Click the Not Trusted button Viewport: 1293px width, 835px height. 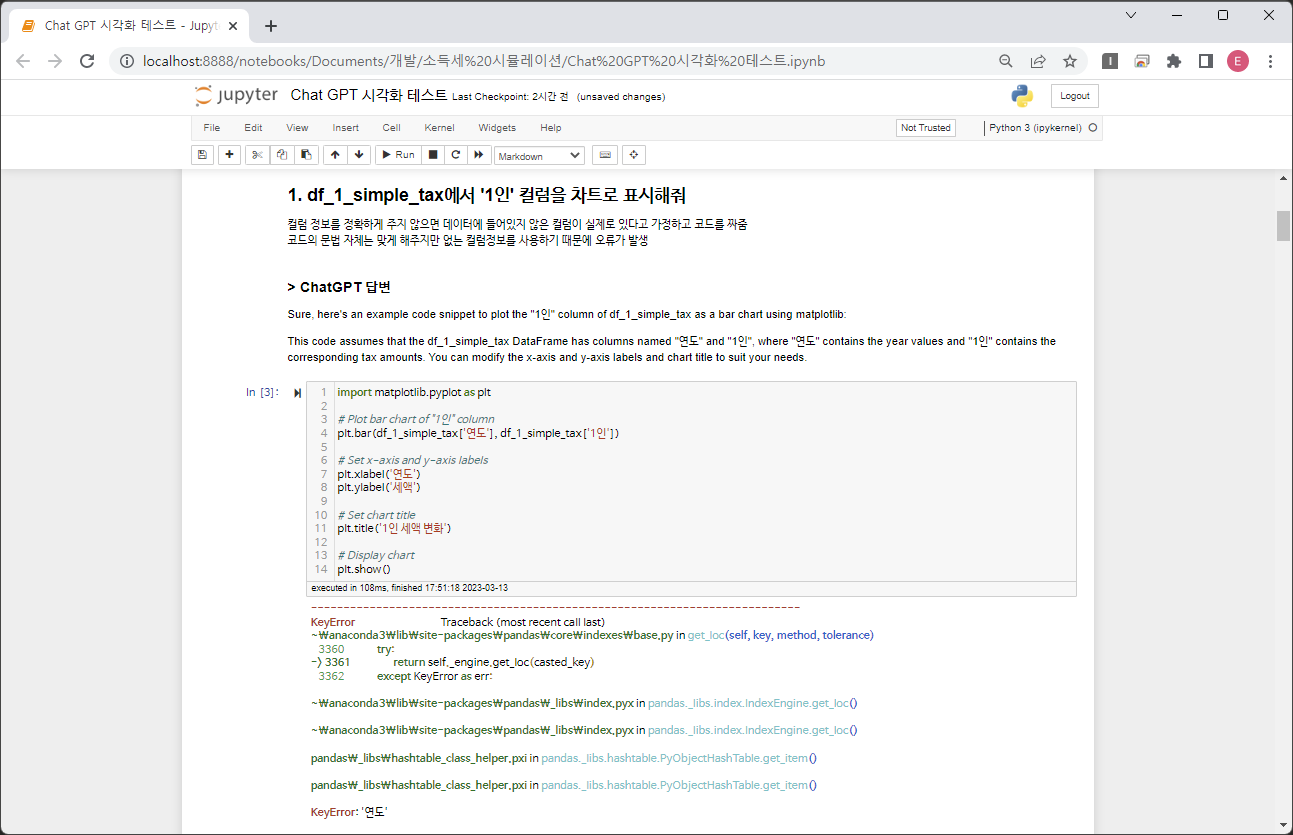(x=926, y=128)
